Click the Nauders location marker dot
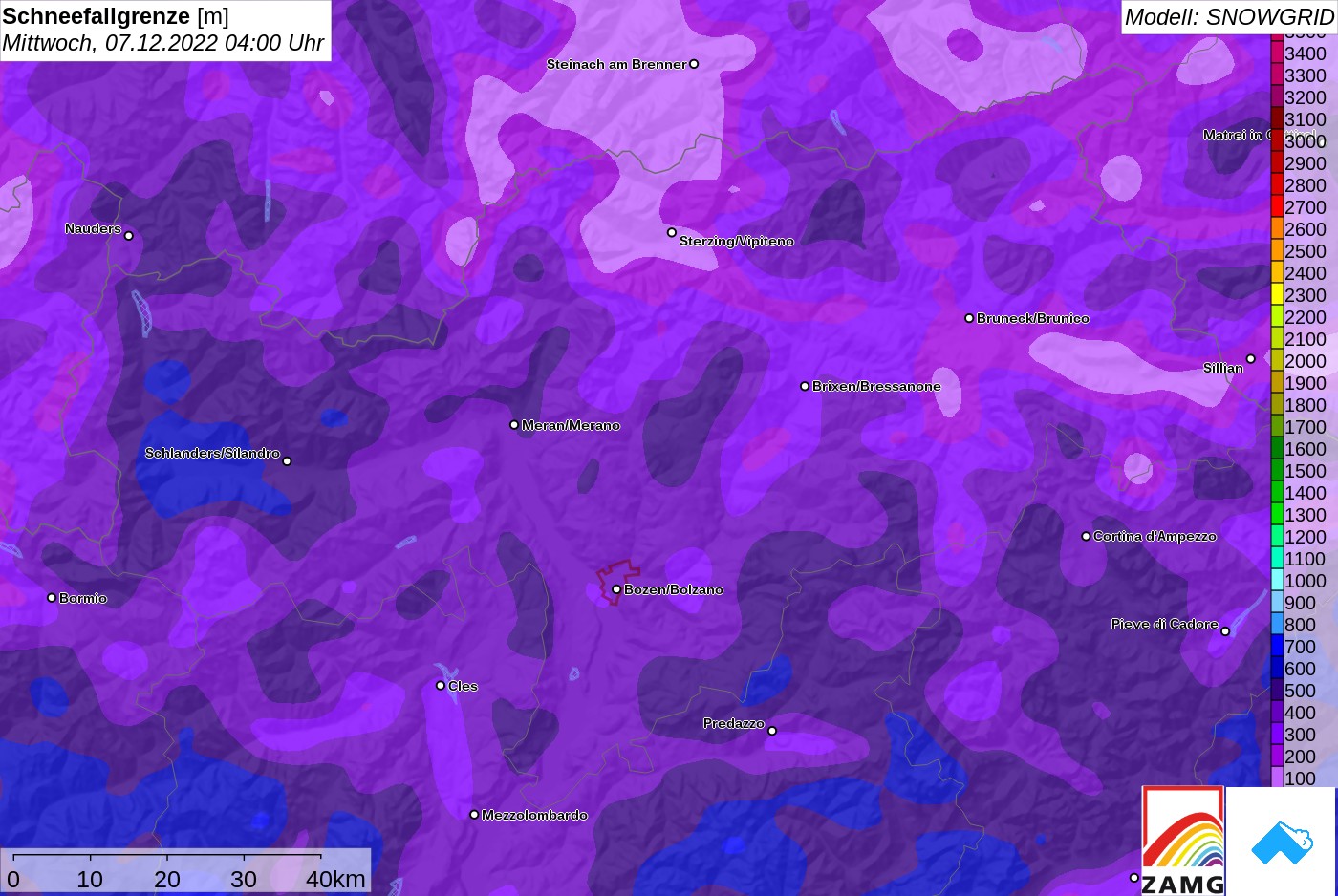Viewport: 1338px width, 896px height. coord(129,235)
